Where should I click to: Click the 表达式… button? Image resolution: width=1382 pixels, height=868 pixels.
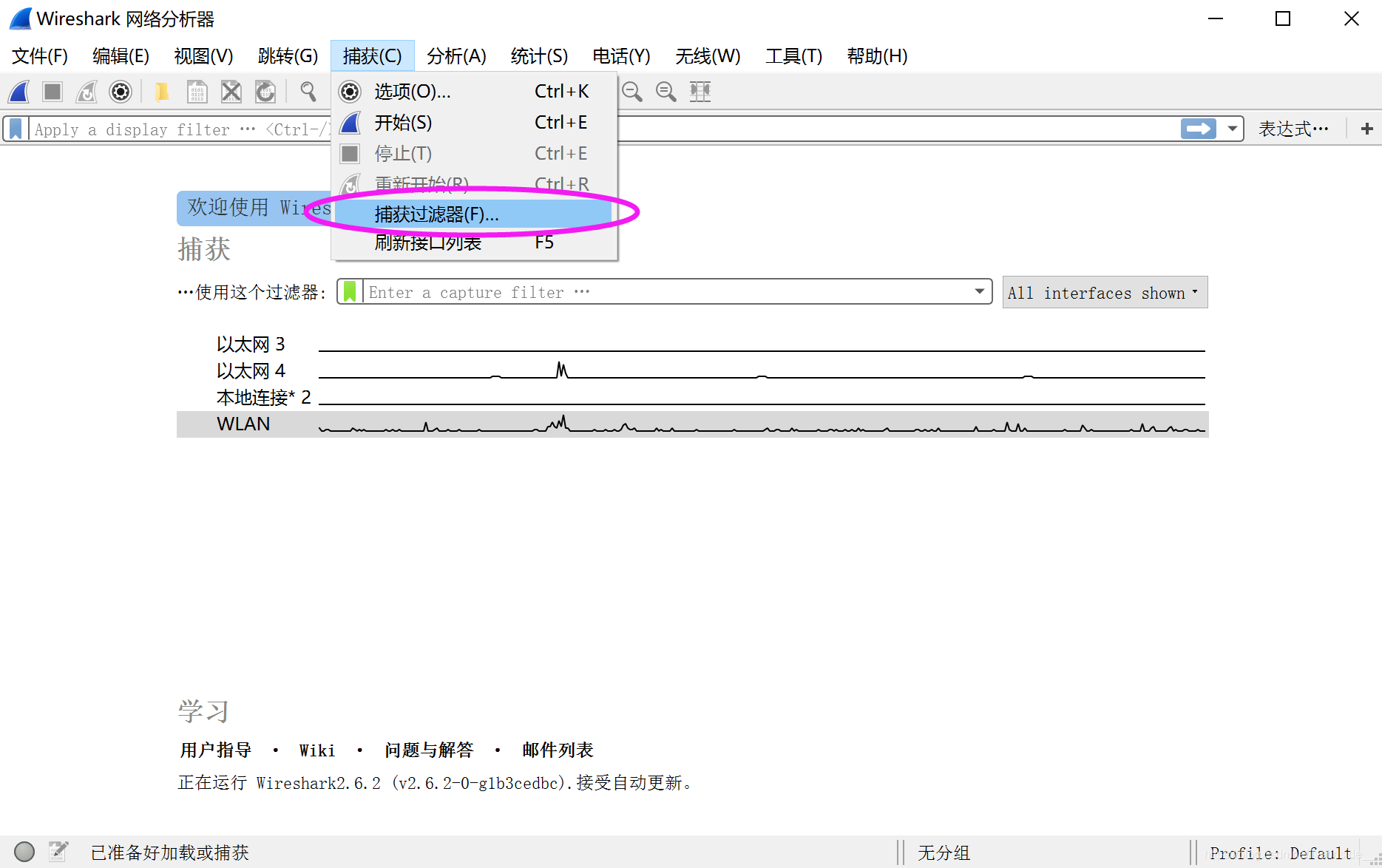coord(1293,129)
